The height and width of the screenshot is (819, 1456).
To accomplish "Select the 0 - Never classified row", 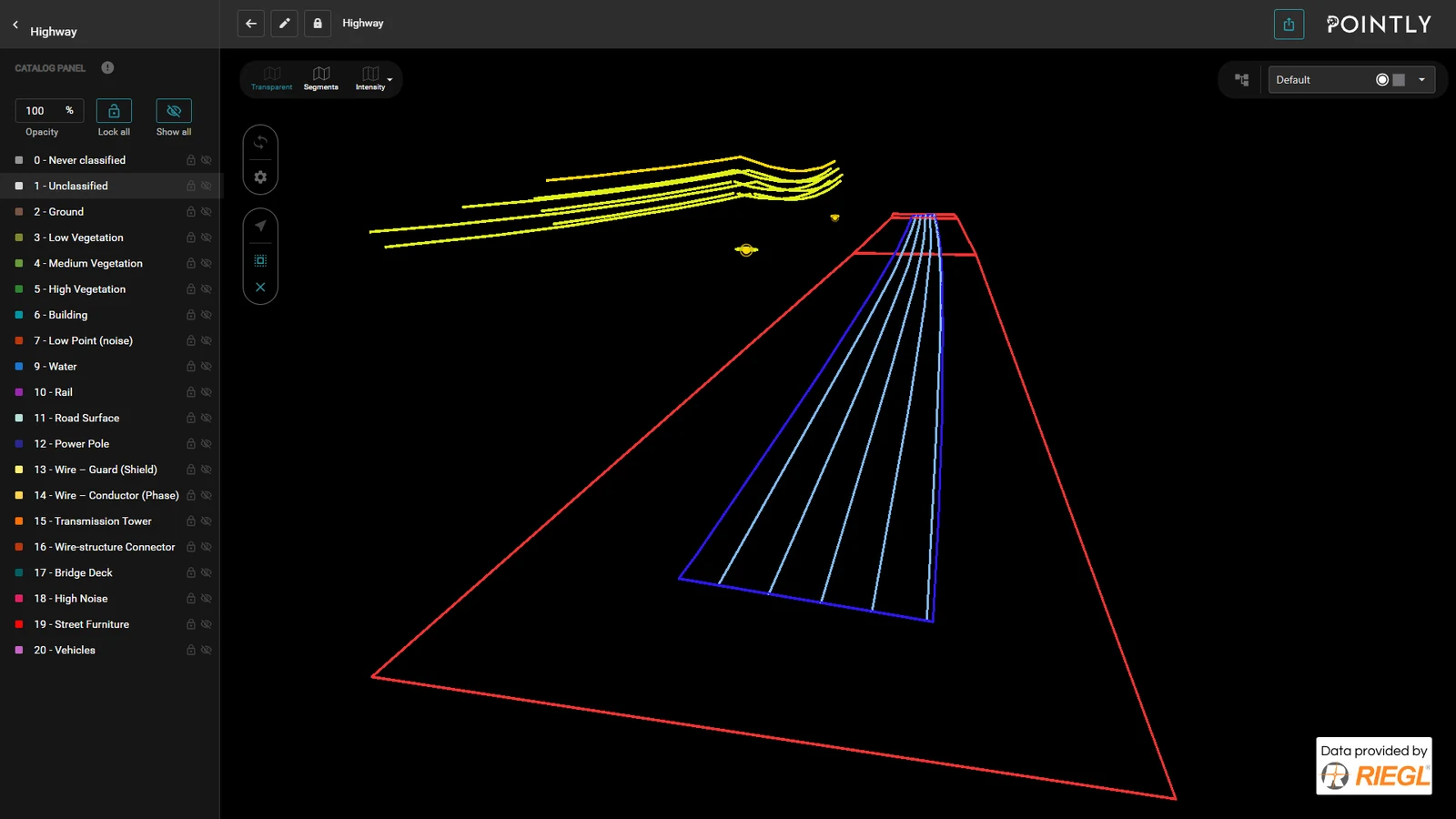I will [110, 160].
